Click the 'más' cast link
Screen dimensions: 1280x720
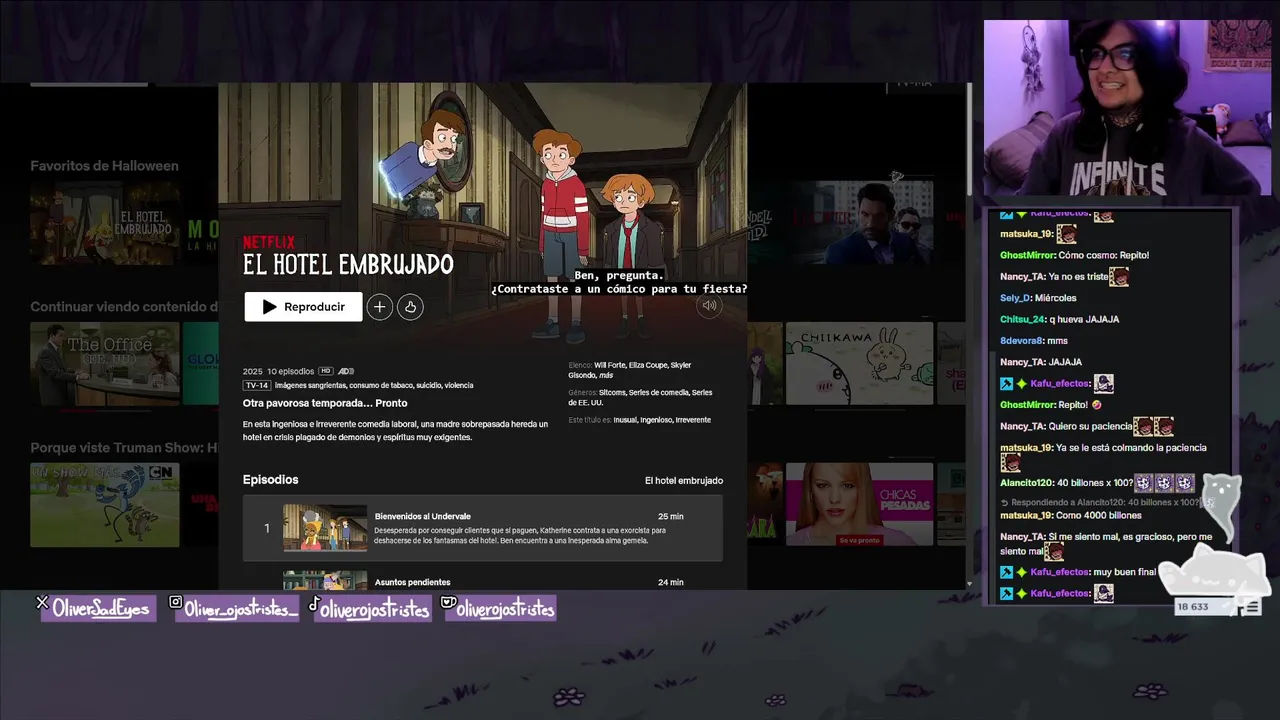point(606,375)
